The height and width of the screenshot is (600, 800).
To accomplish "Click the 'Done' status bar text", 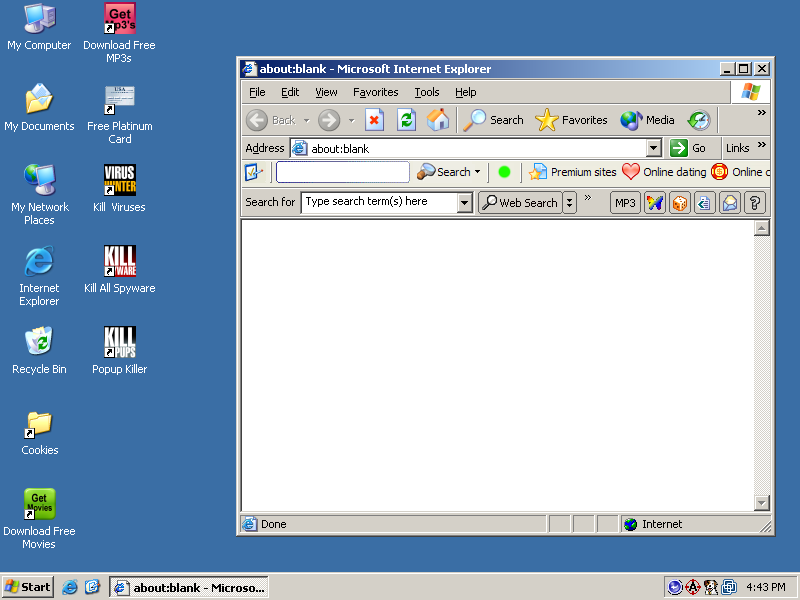I will click(273, 524).
